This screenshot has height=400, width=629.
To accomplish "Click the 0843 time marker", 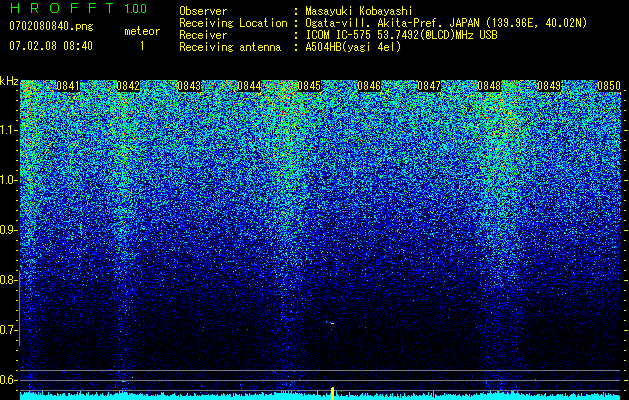I will [189, 86].
